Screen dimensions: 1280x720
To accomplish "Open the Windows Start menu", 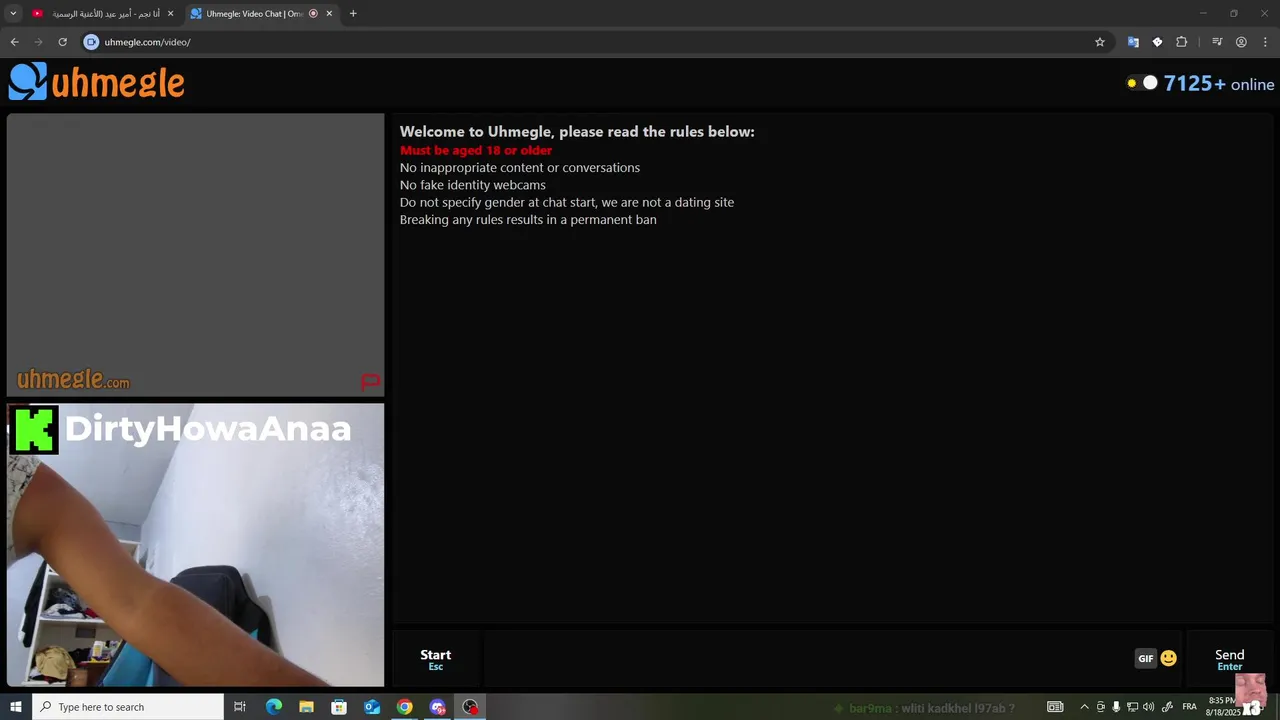I will (15, 707).
